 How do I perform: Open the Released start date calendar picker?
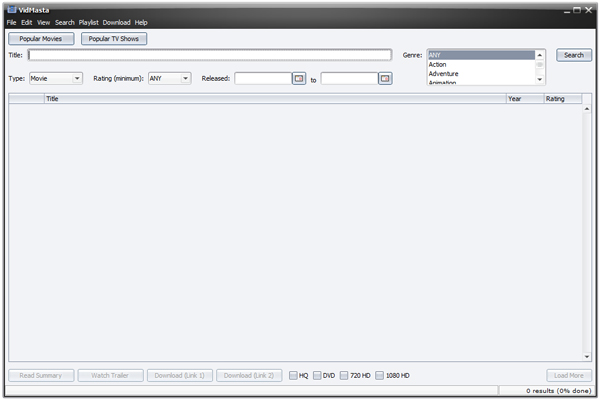pyautogui.click(x=299, y=78)
